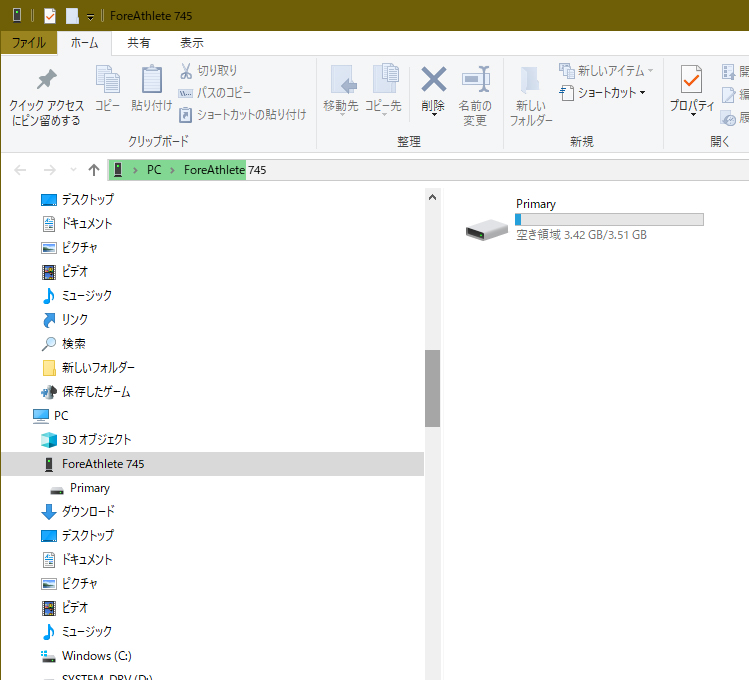This screenshot has height=680, width=749.
Task: Select first ミュージック in navigation tree
Action: coord(77,296)
